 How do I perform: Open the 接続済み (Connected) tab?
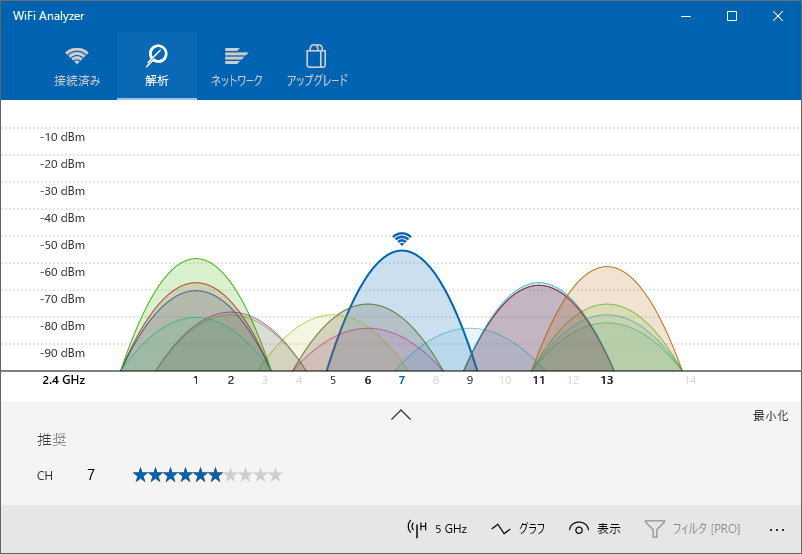click(77, 66)
